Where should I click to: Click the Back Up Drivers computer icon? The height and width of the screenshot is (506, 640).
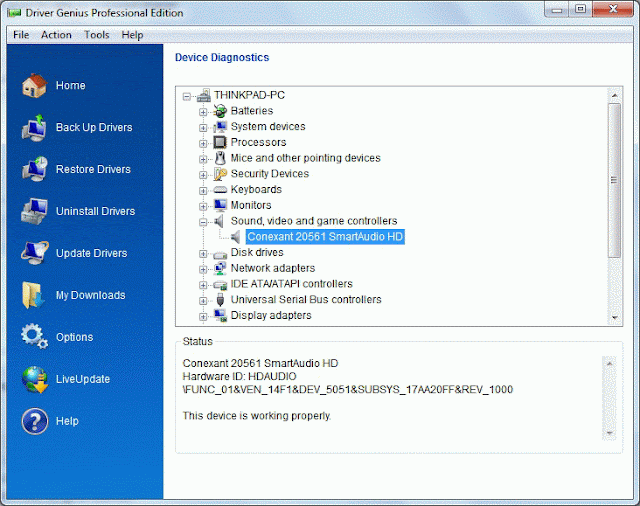(34, 128)
